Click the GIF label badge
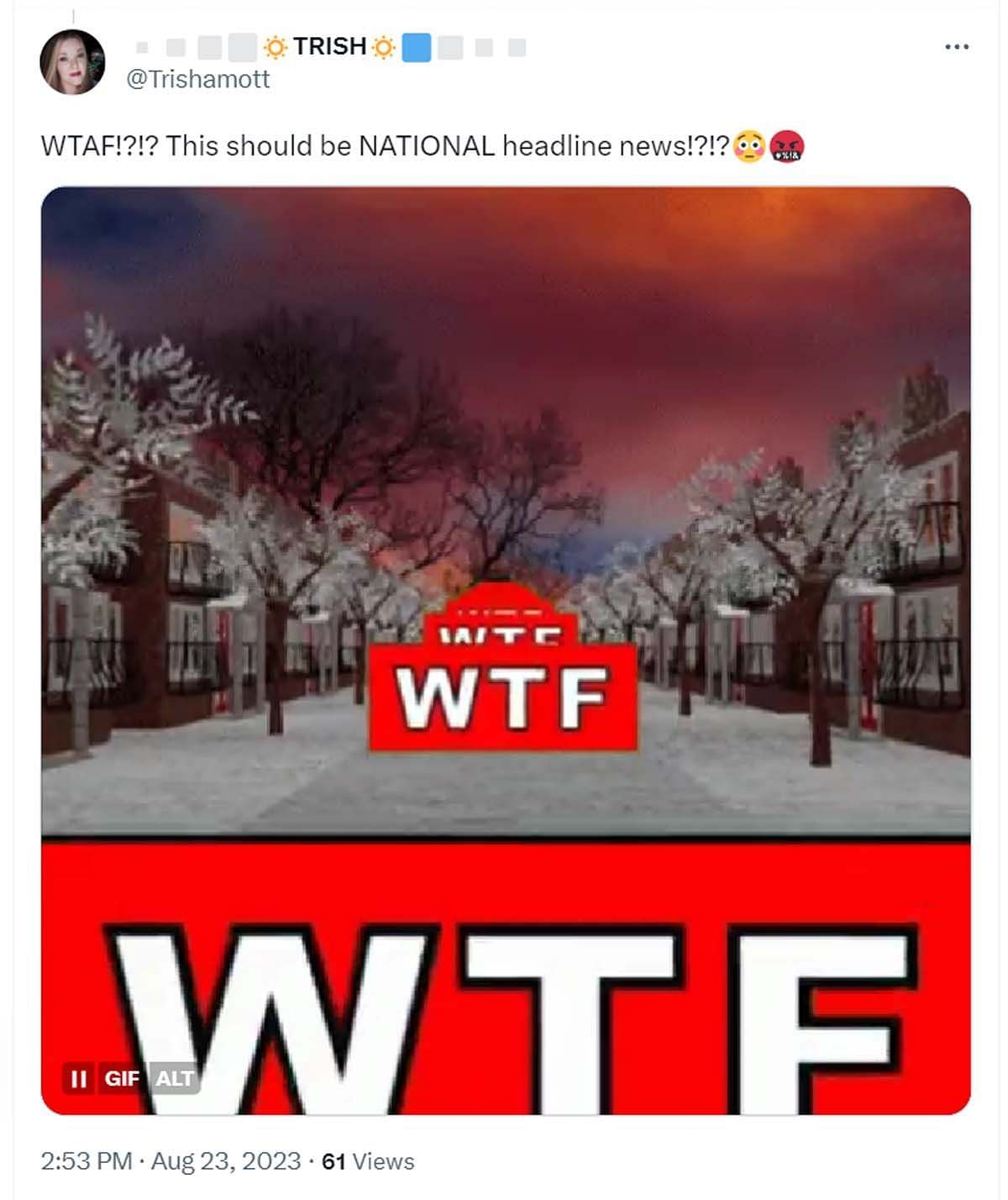The height and width of the screenshot is (1200, 1008). 122,1078
